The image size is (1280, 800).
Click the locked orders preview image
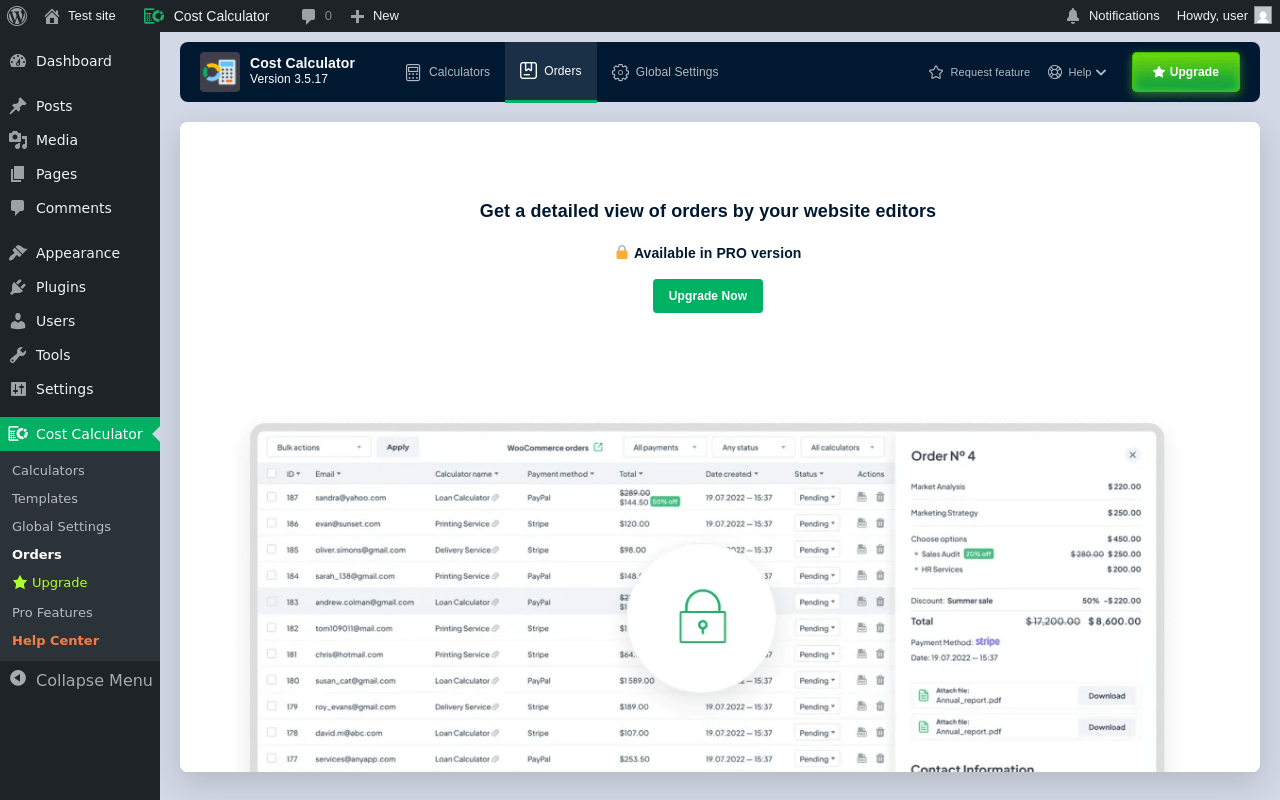click(x=707, y=598)
